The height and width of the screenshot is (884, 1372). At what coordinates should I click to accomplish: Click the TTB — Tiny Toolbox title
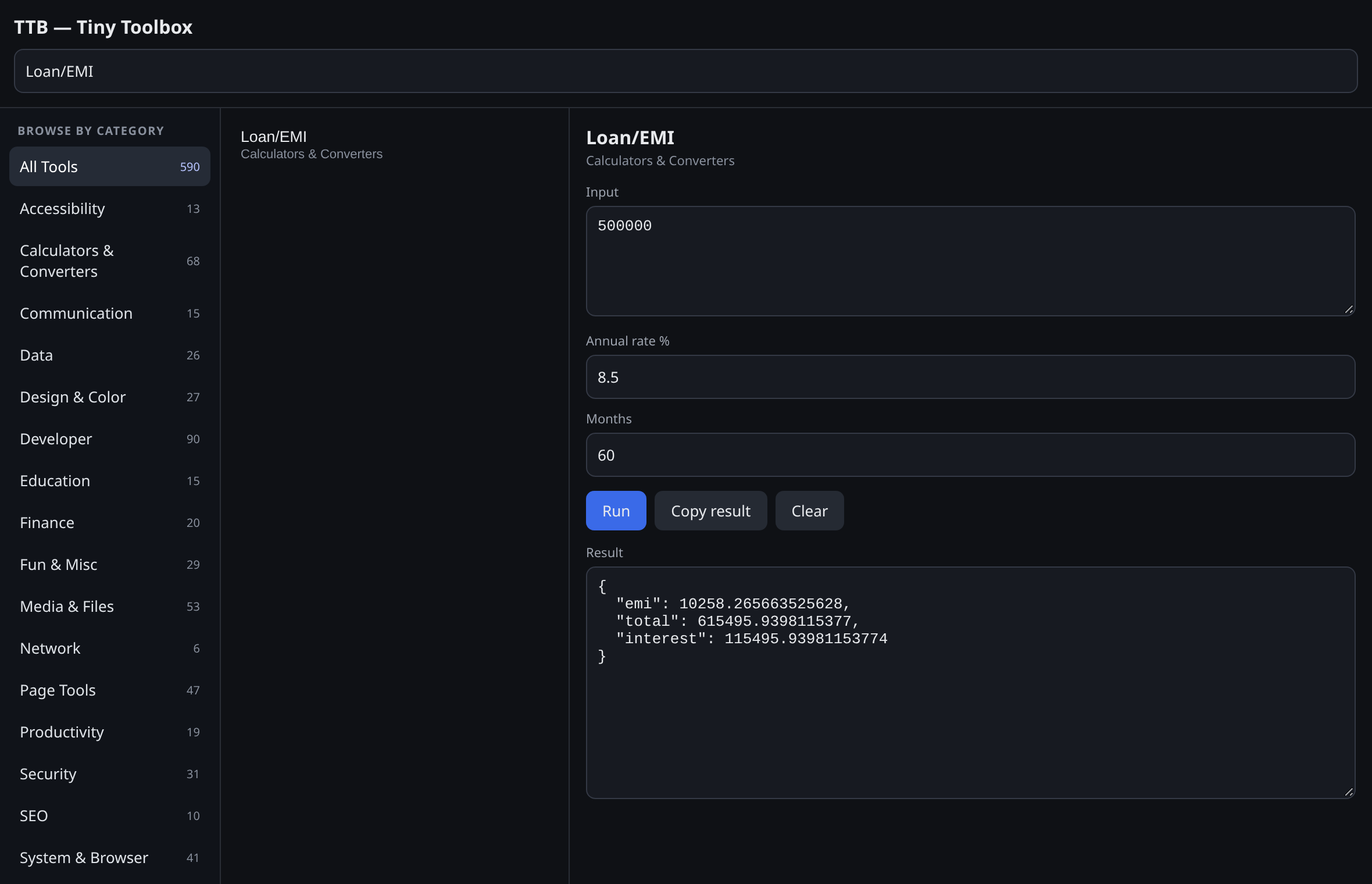tap(103, 27)
